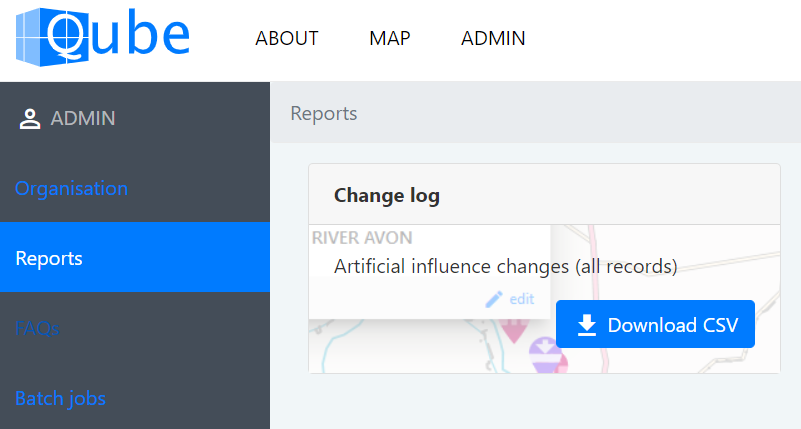Click the ADMIN label in sidebar header

point(83,119)
